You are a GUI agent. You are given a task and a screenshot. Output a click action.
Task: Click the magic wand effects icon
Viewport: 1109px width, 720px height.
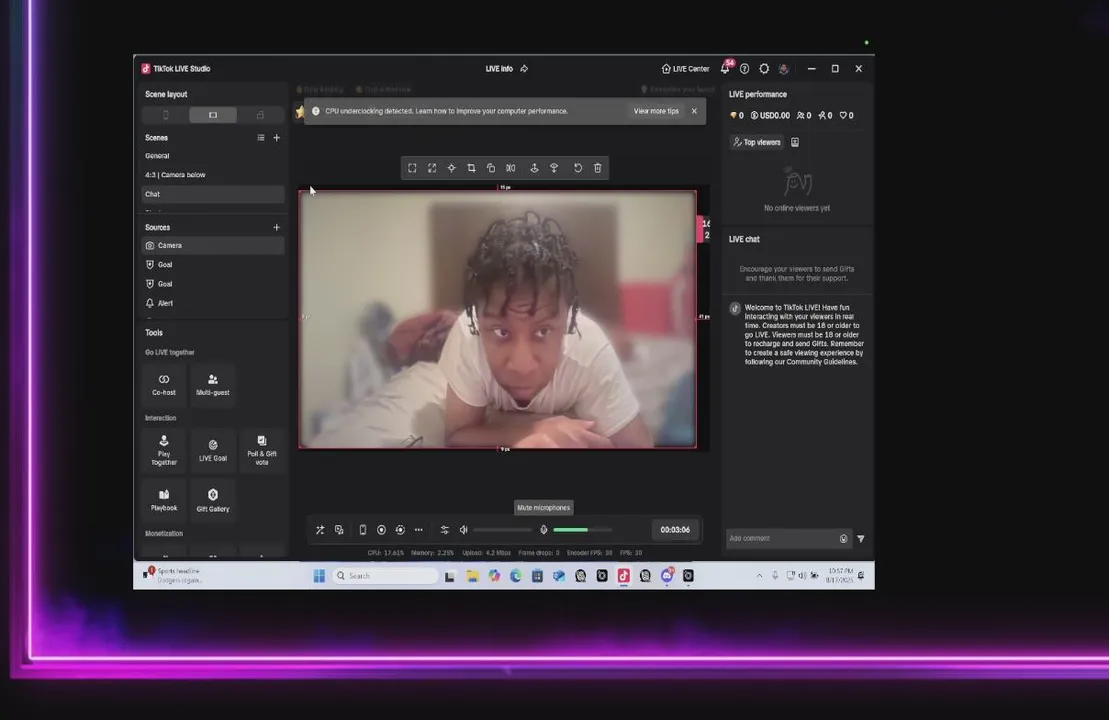coord(320,530)
